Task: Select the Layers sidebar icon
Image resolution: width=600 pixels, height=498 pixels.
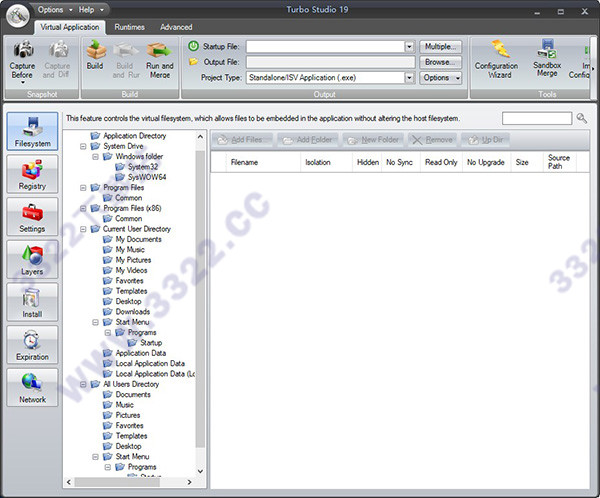Action: coord(32,258)
